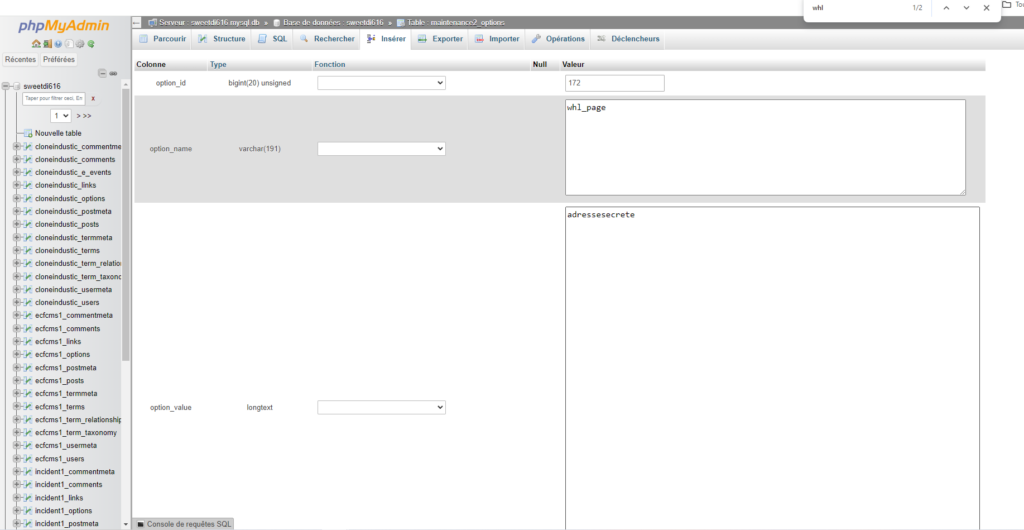Click Nouvelle table in the sidebar

coord(58,133)
